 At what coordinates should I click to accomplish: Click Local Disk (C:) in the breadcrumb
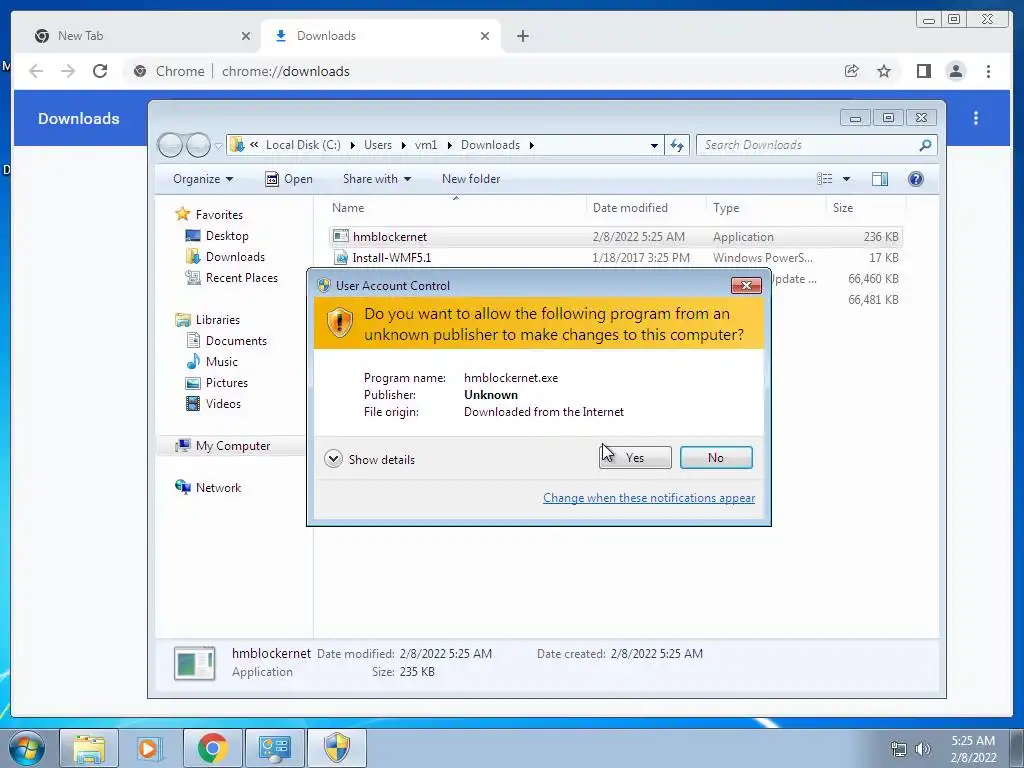(303, 145)
